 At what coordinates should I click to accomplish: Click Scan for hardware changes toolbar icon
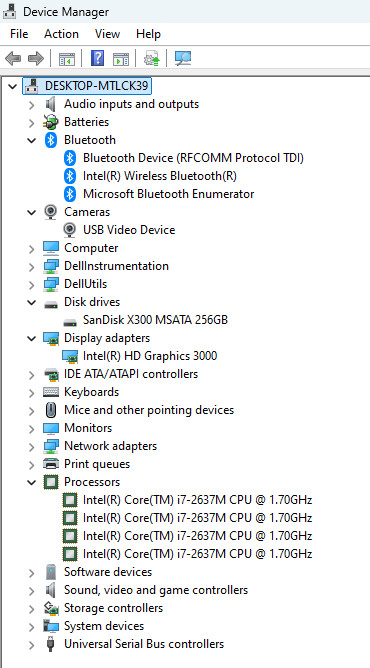183,58
